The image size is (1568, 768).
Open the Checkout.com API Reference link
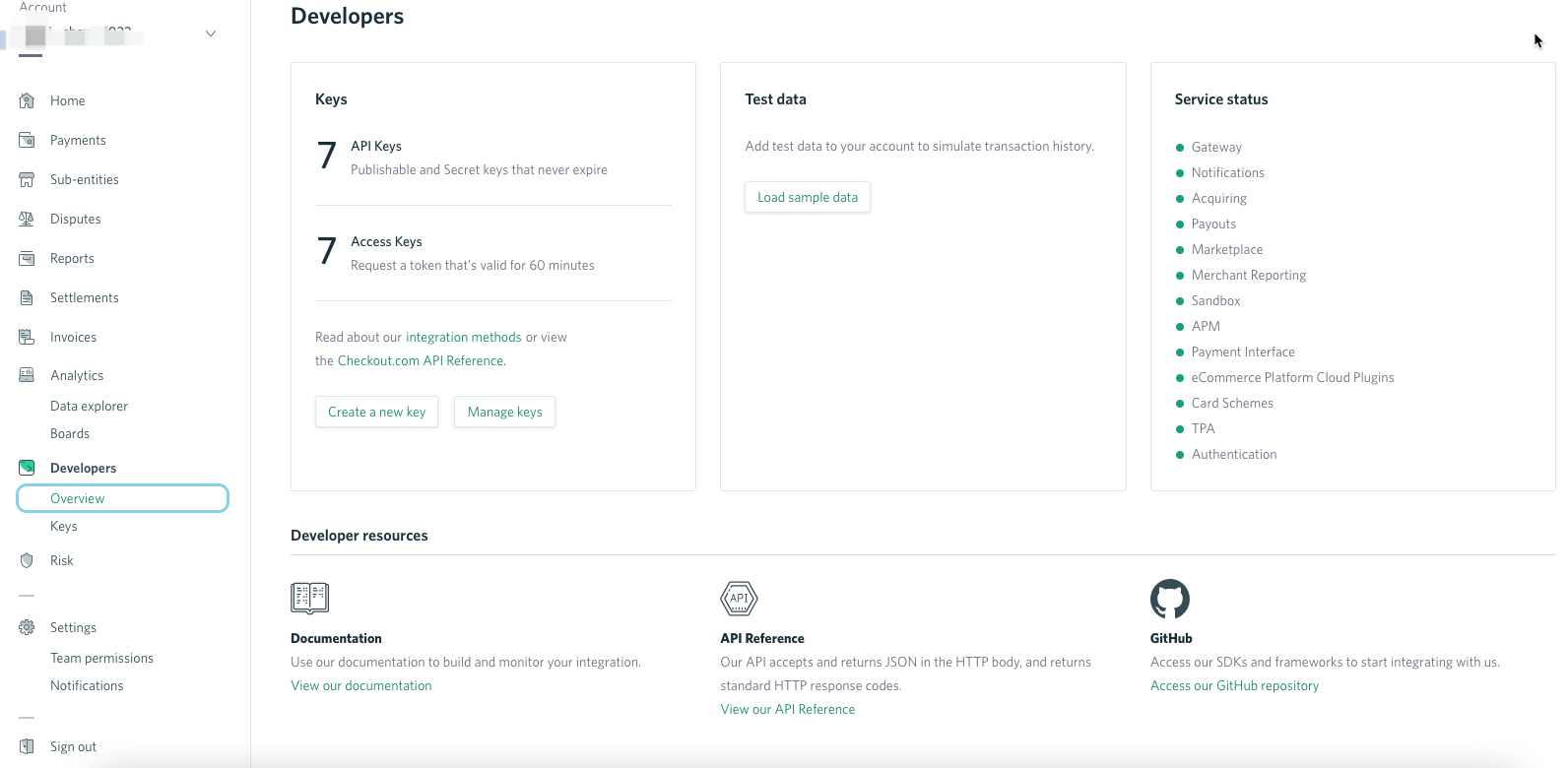tap(421, 360)
